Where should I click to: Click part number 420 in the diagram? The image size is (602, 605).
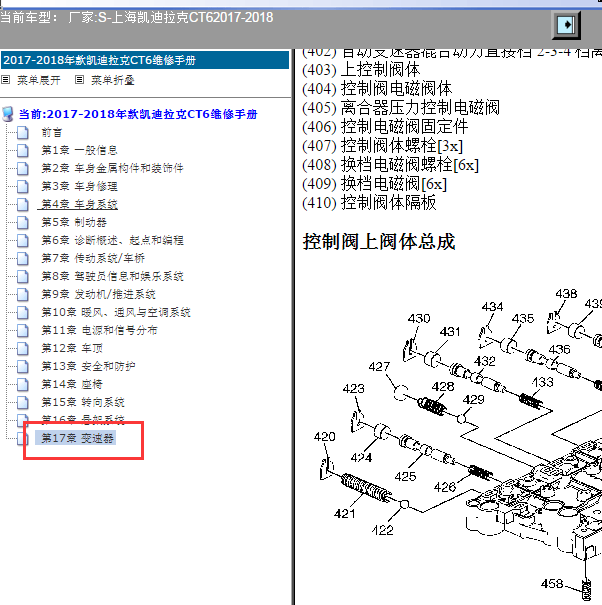[x=325, y=436]
